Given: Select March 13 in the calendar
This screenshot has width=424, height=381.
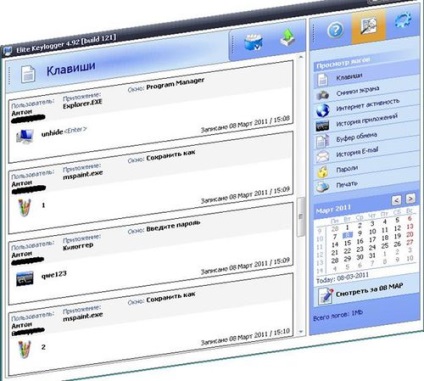Looking at the screenshot, I should (x=410, y=227).
